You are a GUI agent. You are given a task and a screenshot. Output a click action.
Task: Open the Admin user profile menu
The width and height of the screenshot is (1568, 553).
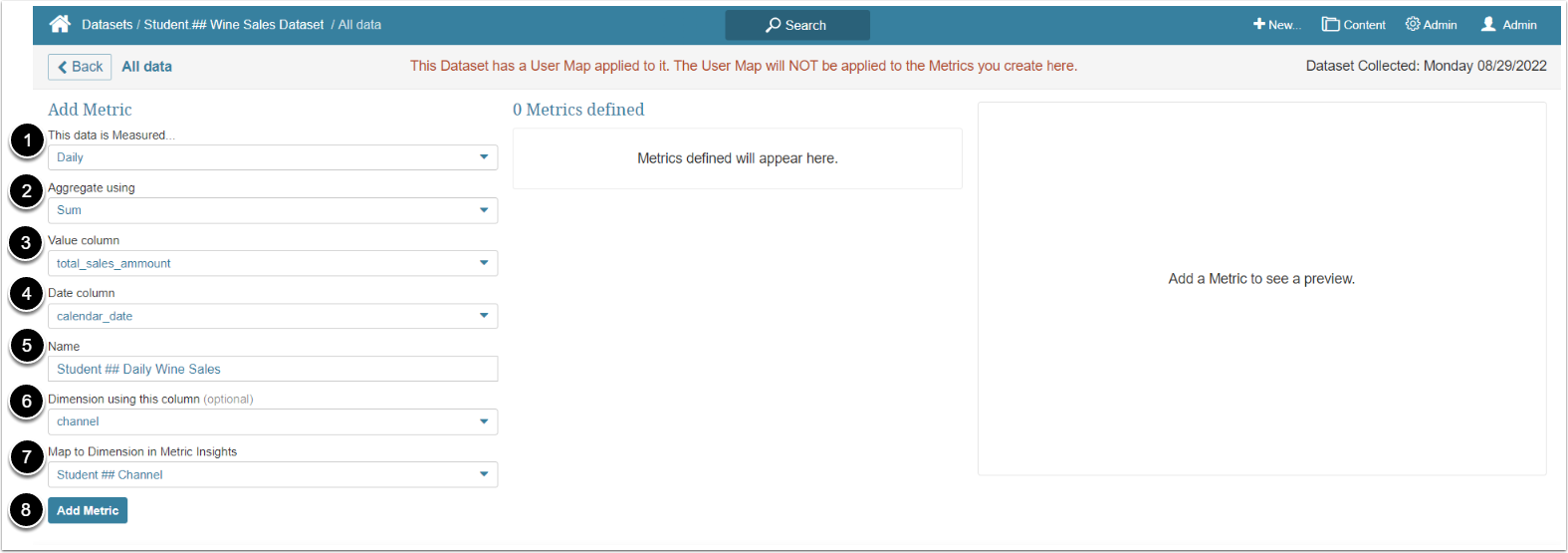(x=1509, y=25)
